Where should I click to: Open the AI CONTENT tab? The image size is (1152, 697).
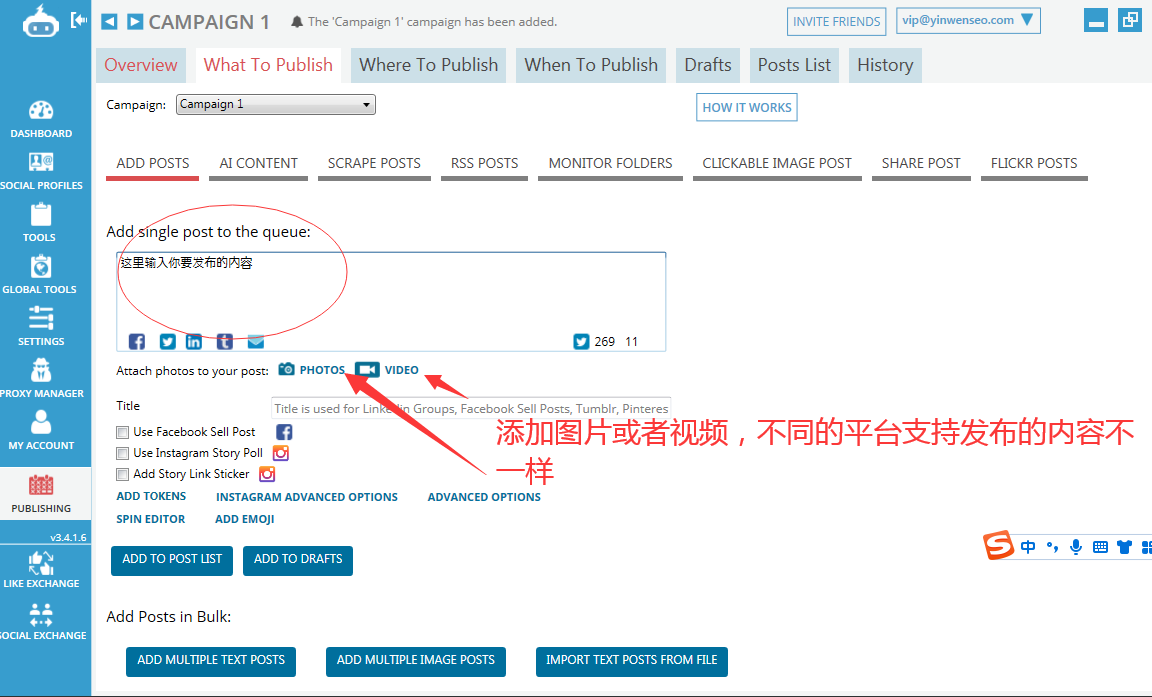257,162
